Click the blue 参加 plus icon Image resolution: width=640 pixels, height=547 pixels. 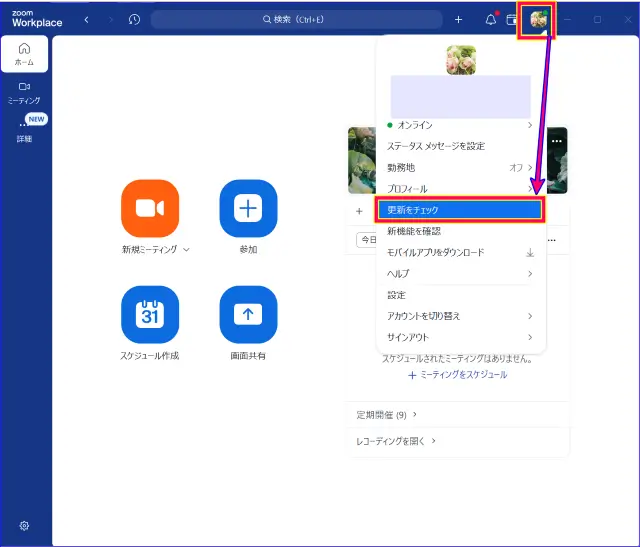click(x=248, y=208)
